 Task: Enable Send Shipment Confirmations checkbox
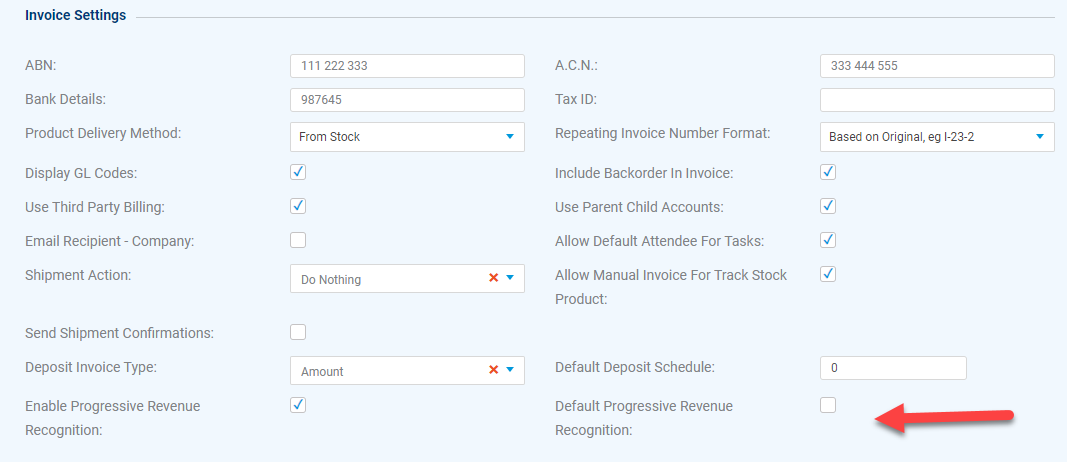[298, 332]
